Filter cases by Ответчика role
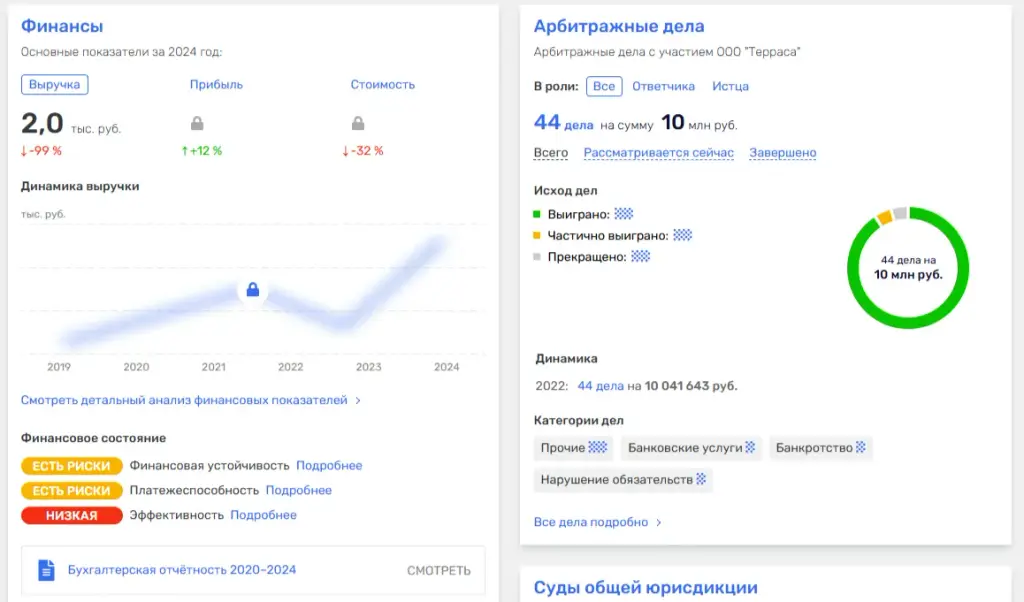The image size is (1024, 602). click(664, 86)
